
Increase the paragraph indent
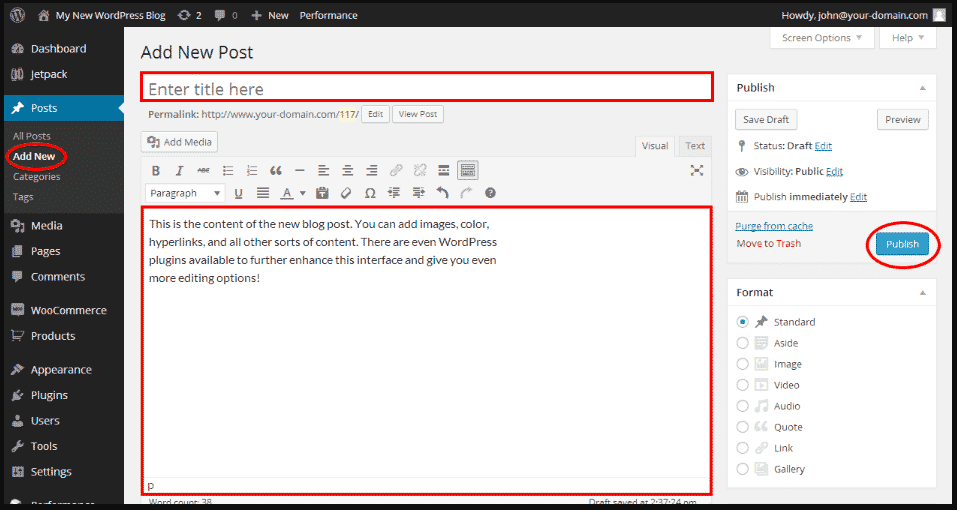tap(418, 193)
